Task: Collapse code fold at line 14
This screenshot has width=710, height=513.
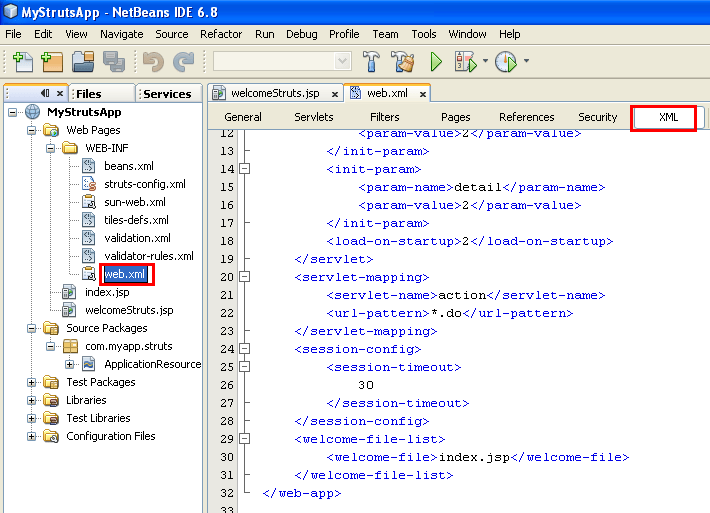Action: (245, 169)
